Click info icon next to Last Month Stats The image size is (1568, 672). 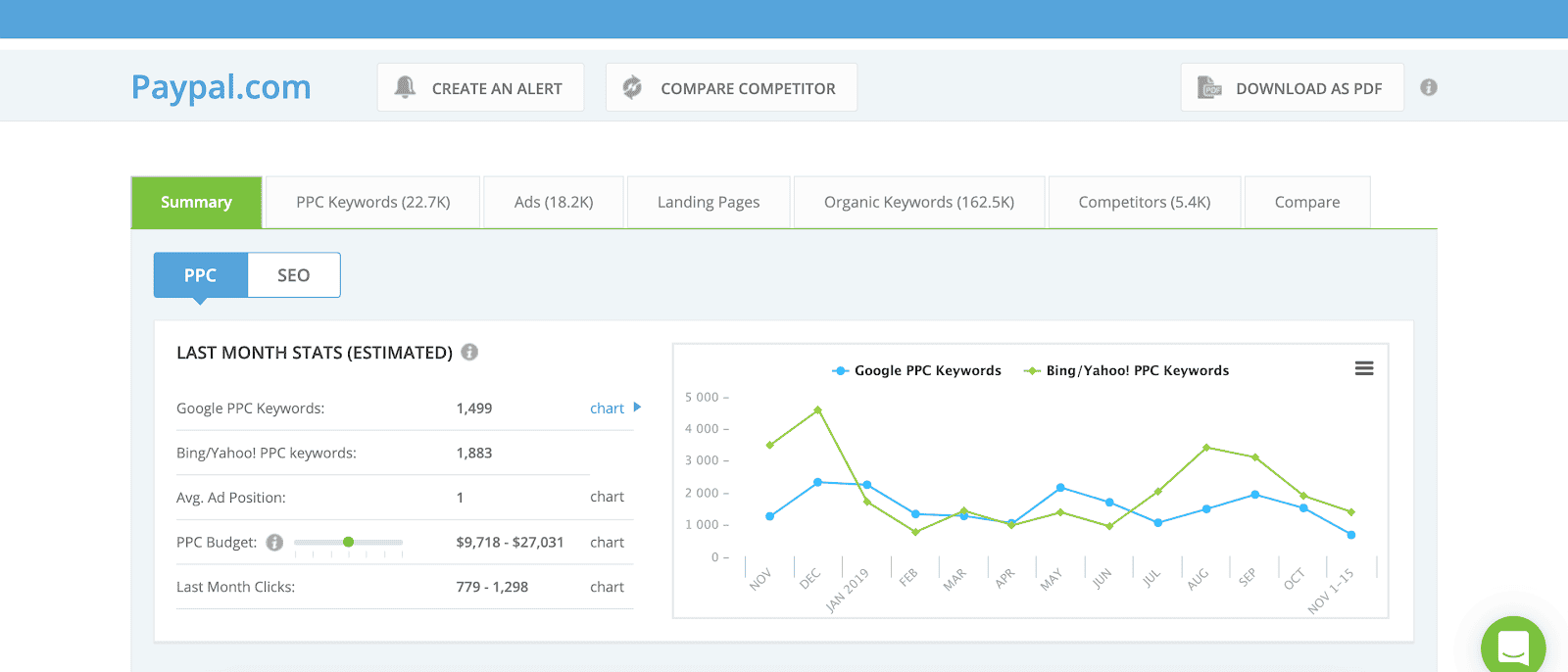(x=469, y=352)
